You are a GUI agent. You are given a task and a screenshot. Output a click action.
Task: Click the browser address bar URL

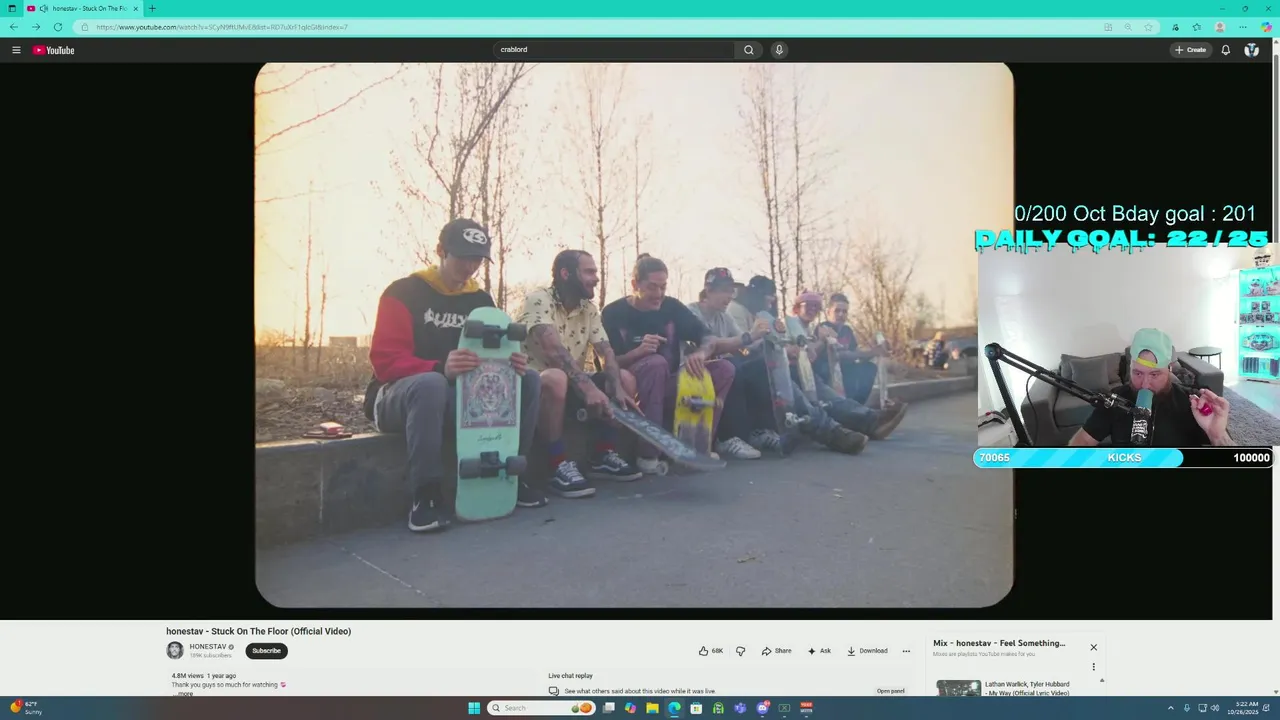click(x=222, y=27)
